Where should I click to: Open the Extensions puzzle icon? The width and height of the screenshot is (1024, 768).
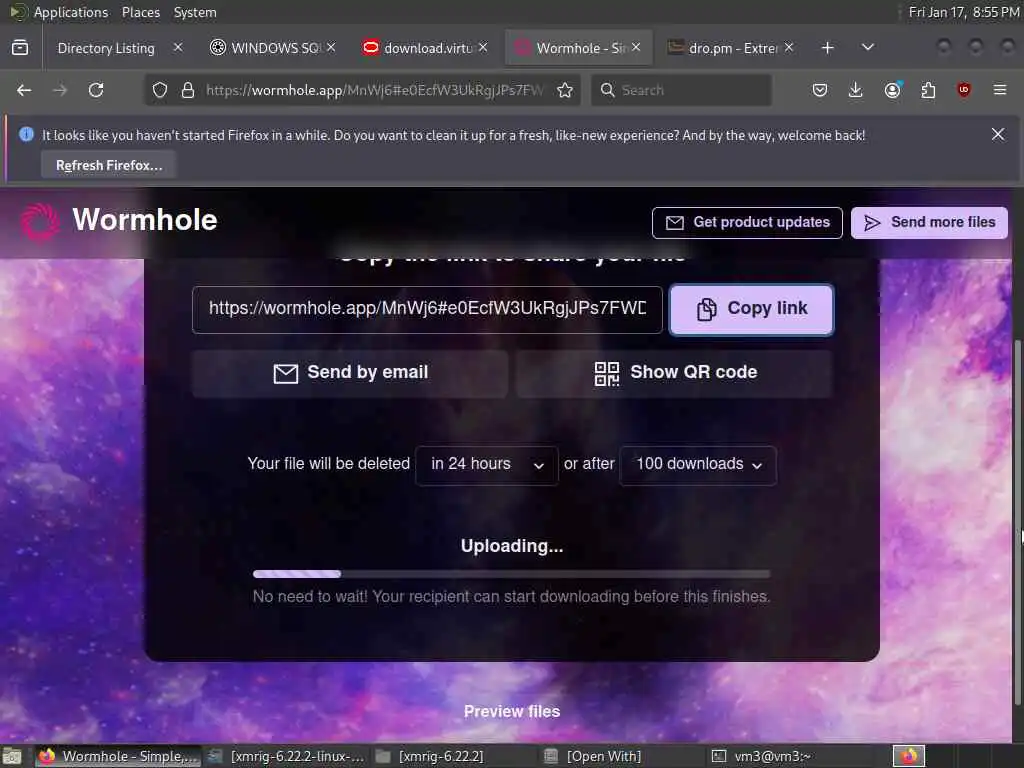click(x=928, y=90)
